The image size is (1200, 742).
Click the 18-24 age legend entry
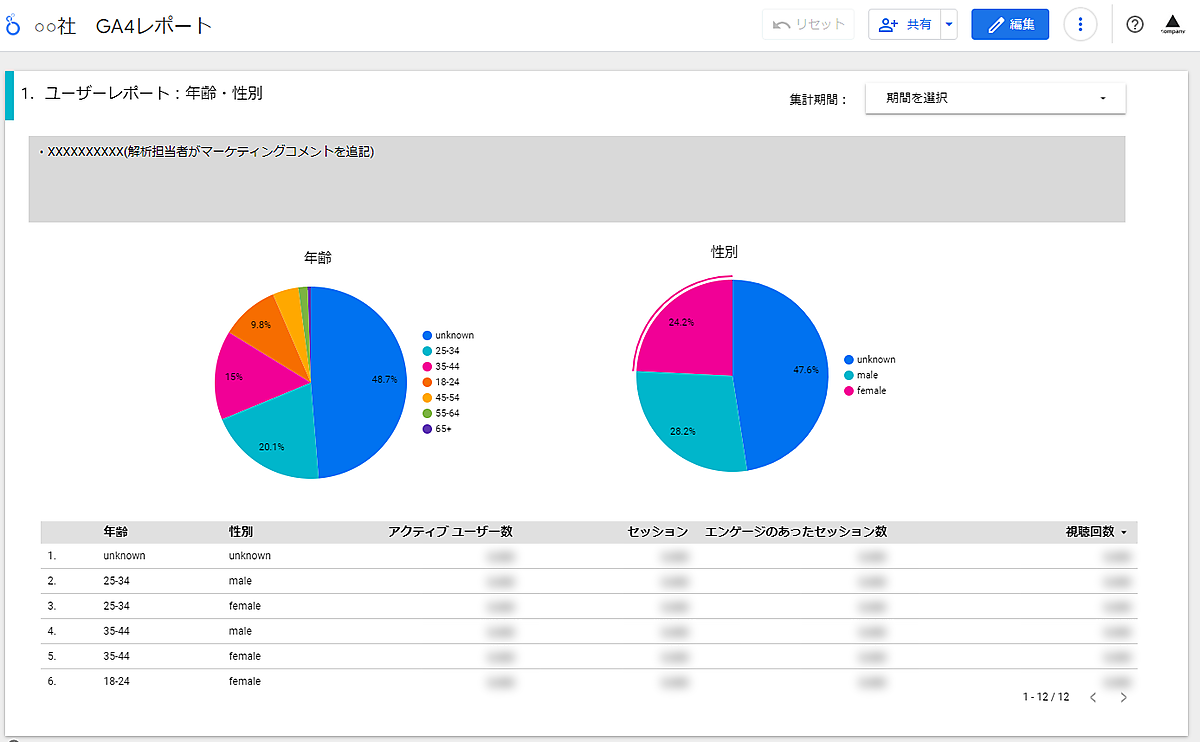click(x=447, y=382)
